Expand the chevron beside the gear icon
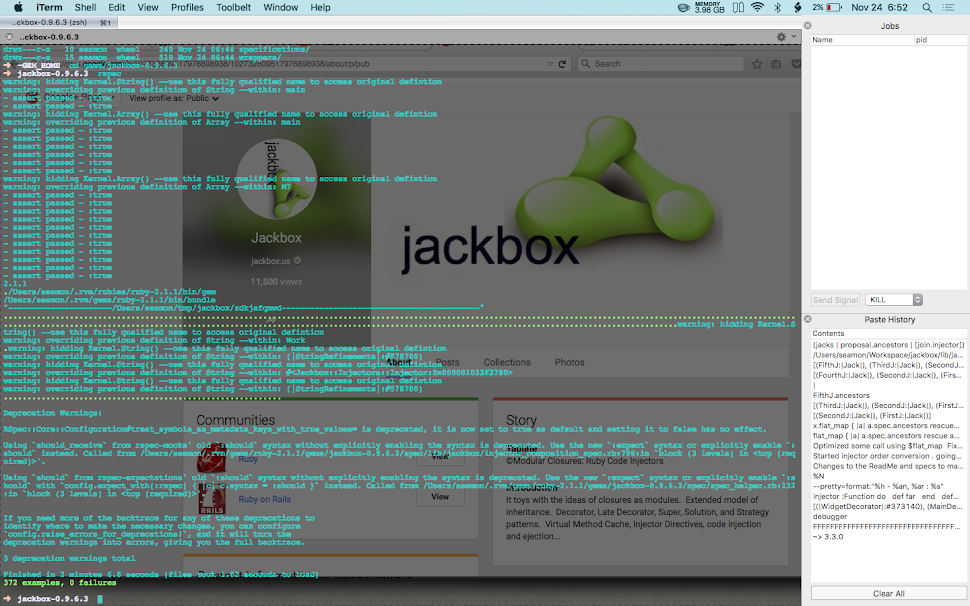 pos(794,36)
